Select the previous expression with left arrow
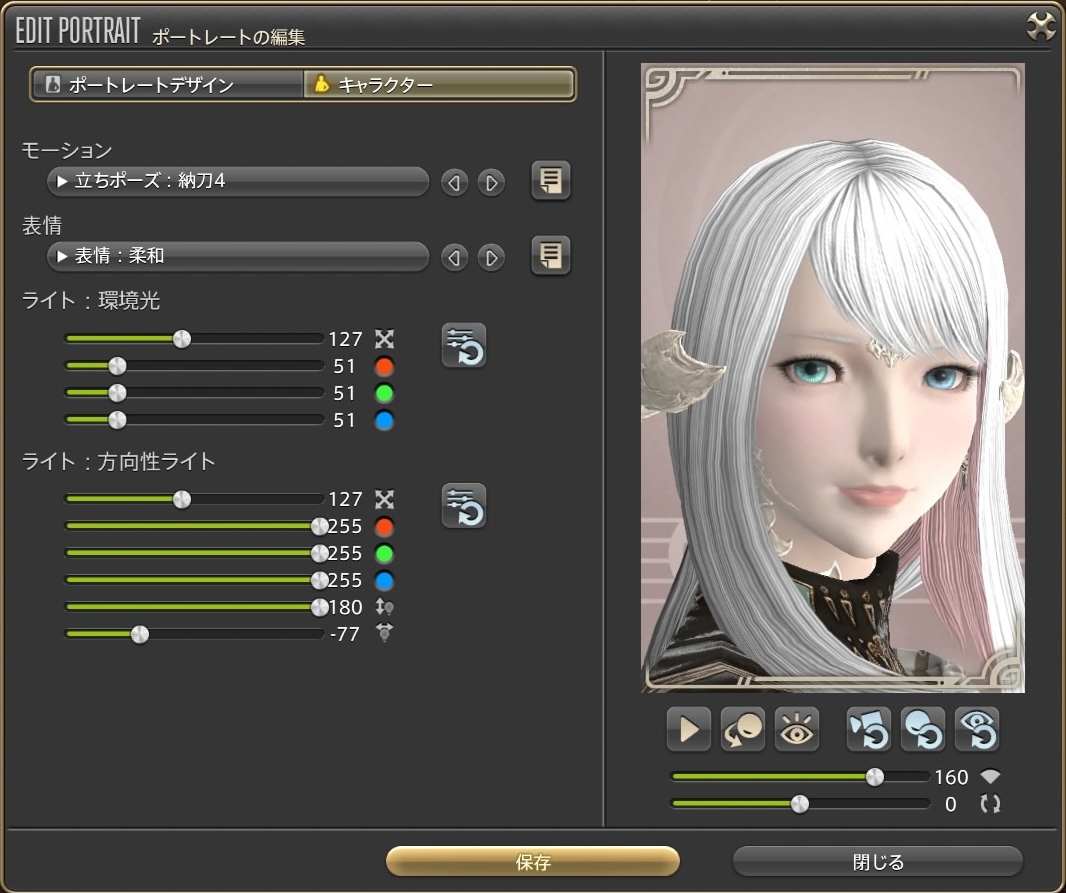Screen dimensions: 1066x893 point(454,258)
